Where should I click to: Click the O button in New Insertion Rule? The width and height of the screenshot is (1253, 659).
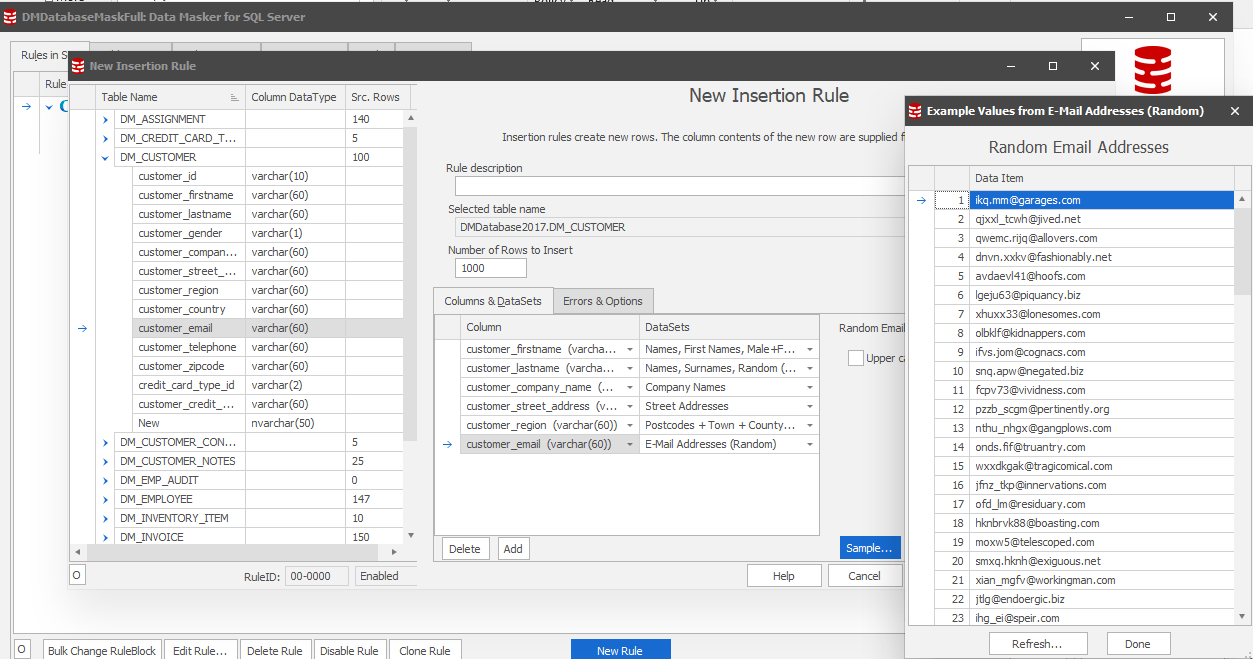click(x=77, y=575)
